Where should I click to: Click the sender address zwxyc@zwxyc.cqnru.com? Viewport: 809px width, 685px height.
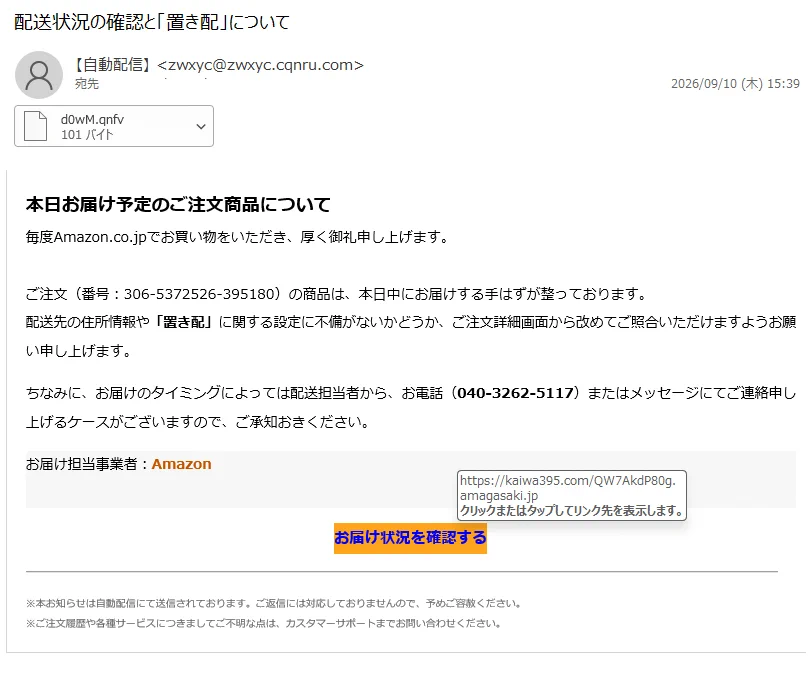point(261,65)
